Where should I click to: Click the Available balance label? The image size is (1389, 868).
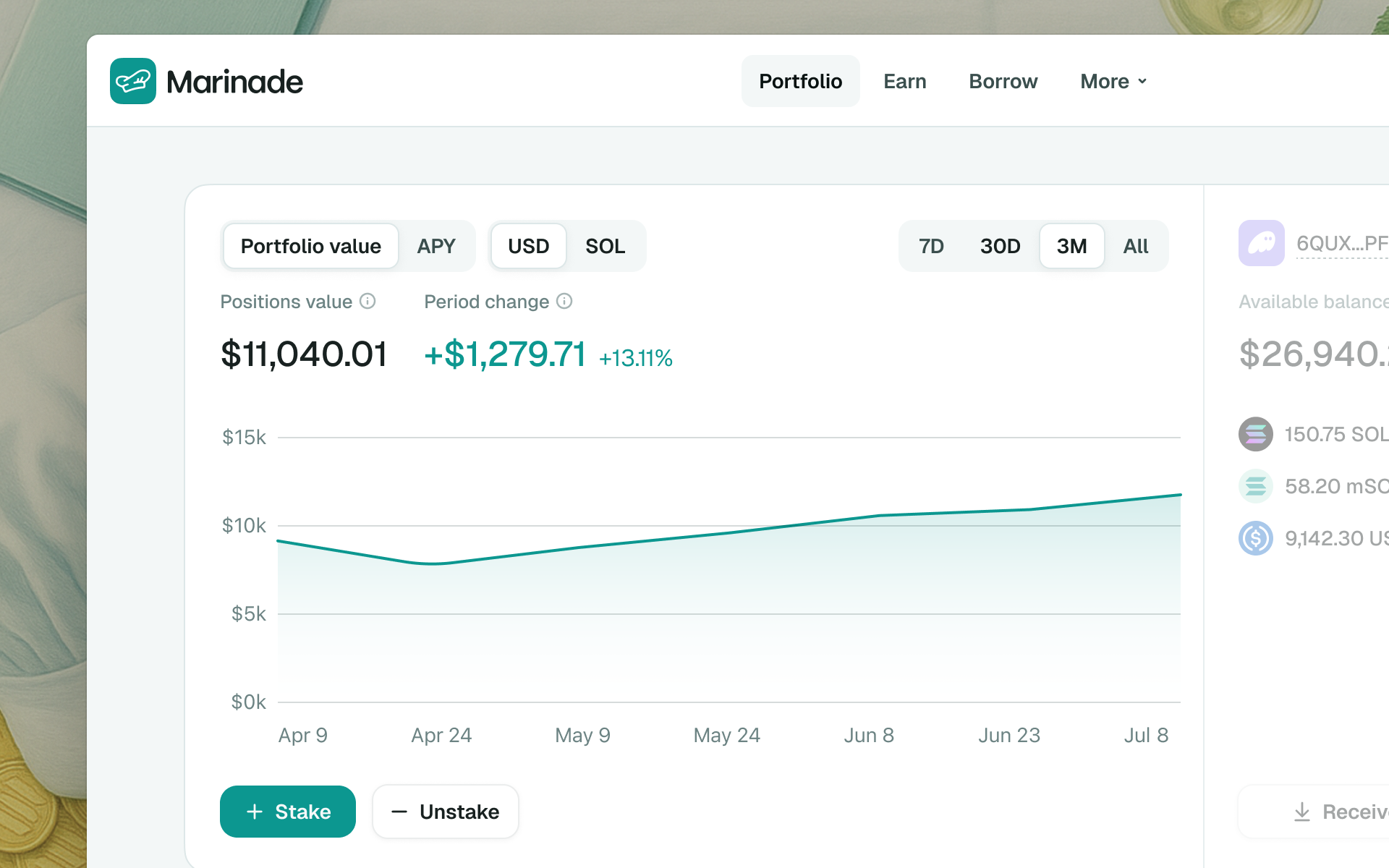pyautogui.click(x=1314, y=302)
